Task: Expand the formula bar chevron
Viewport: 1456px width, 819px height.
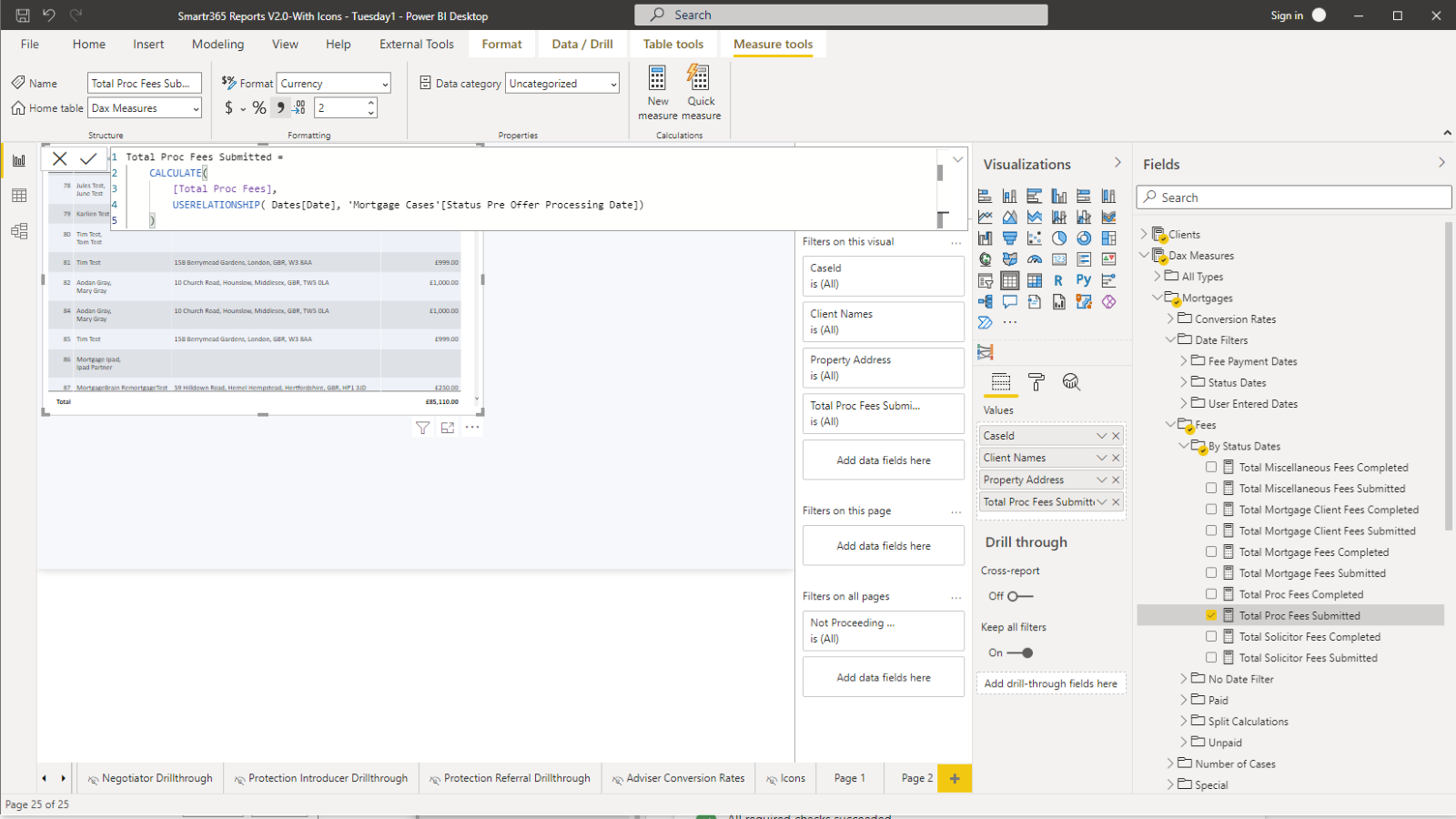Action: point(957,159)
